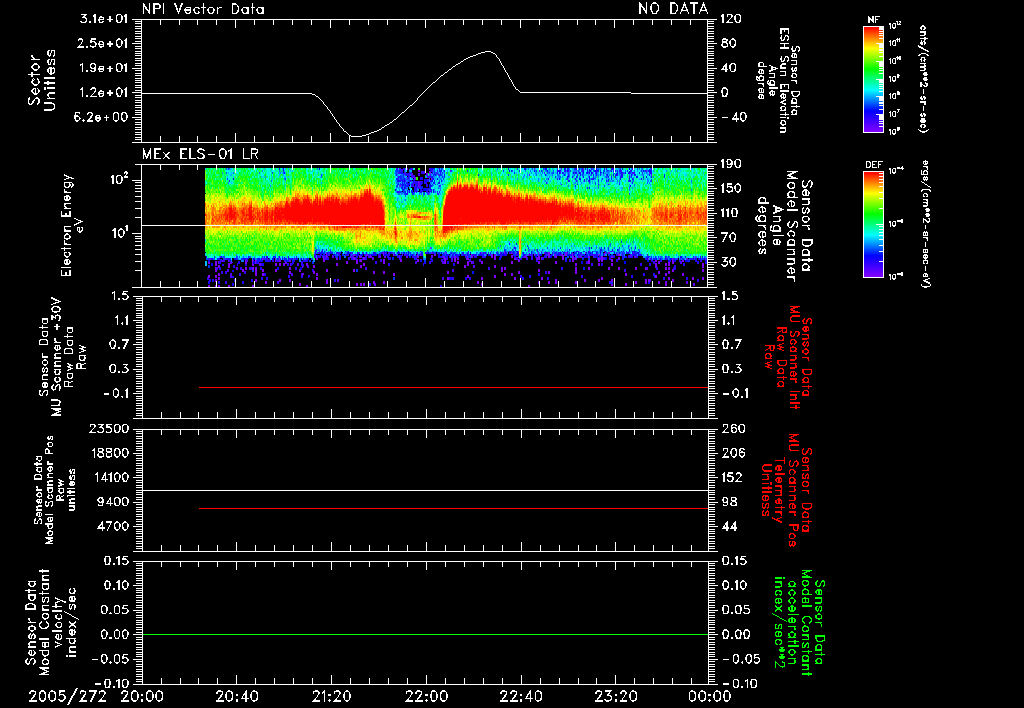Click the 'Electron Energy eV' axis label
This screenshot has height=708, width=1024.
pyautogui.click(x=73, y=225)
